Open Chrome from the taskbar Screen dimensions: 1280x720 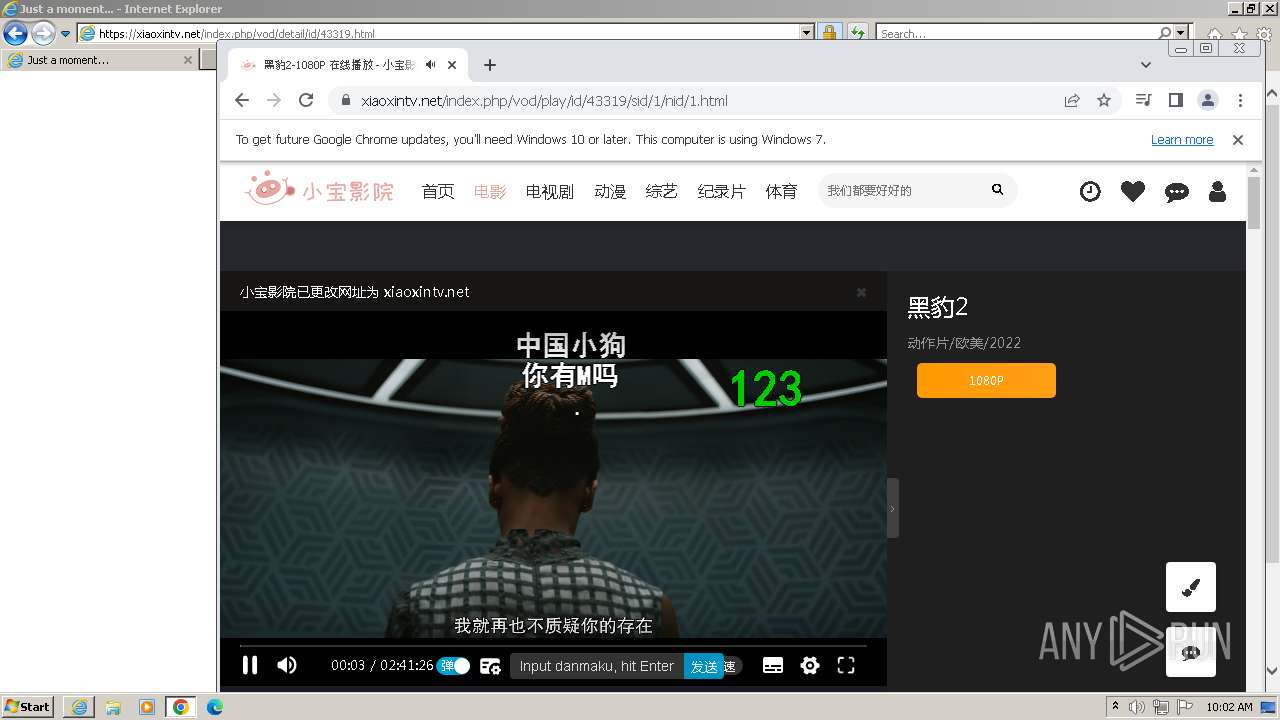point(180,707)
